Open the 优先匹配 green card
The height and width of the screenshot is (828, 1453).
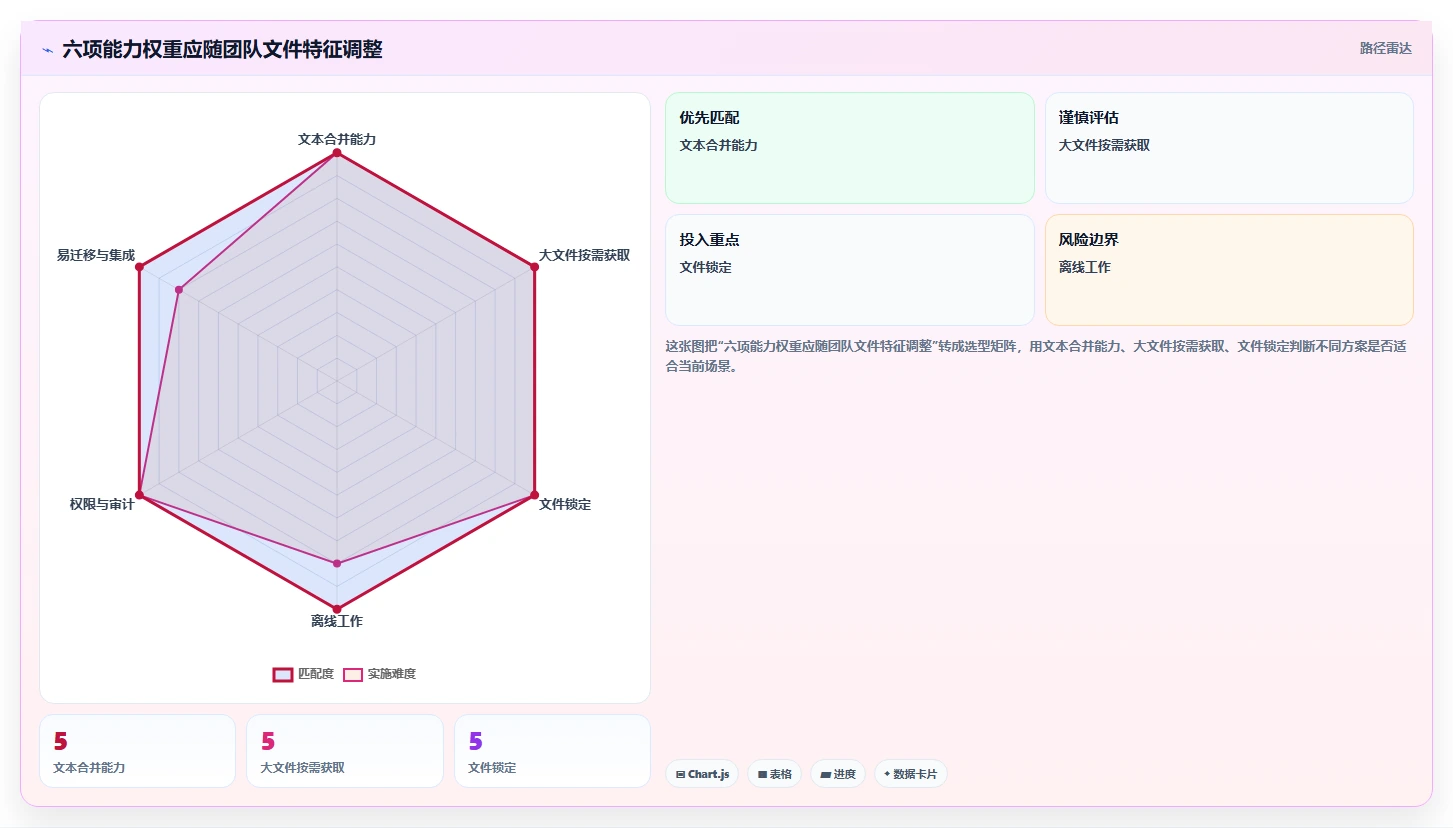tap(850, 148)
